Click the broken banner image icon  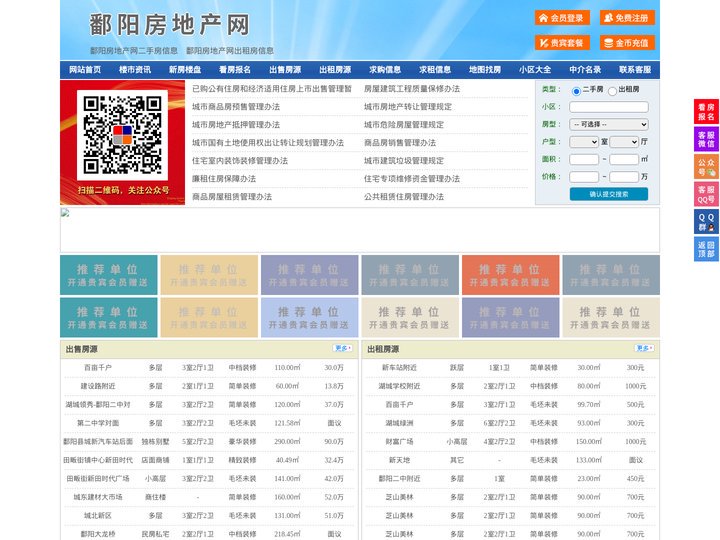click(x=65, y=213)
